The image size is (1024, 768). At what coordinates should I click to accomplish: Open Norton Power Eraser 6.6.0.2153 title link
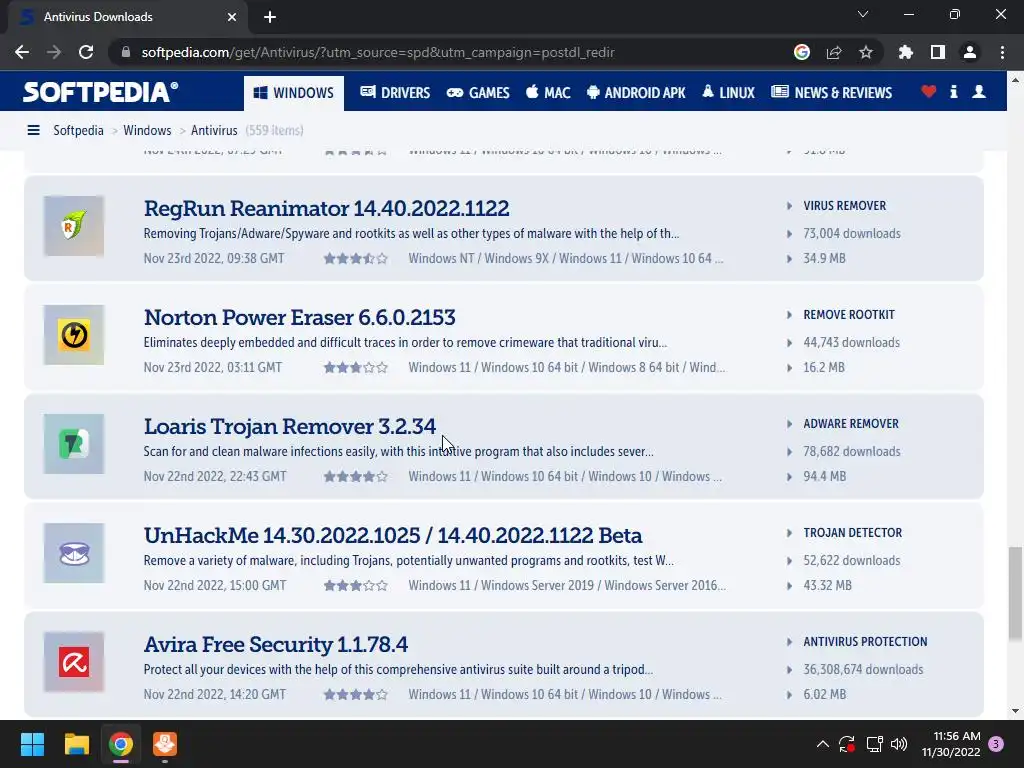pos(300,317)
